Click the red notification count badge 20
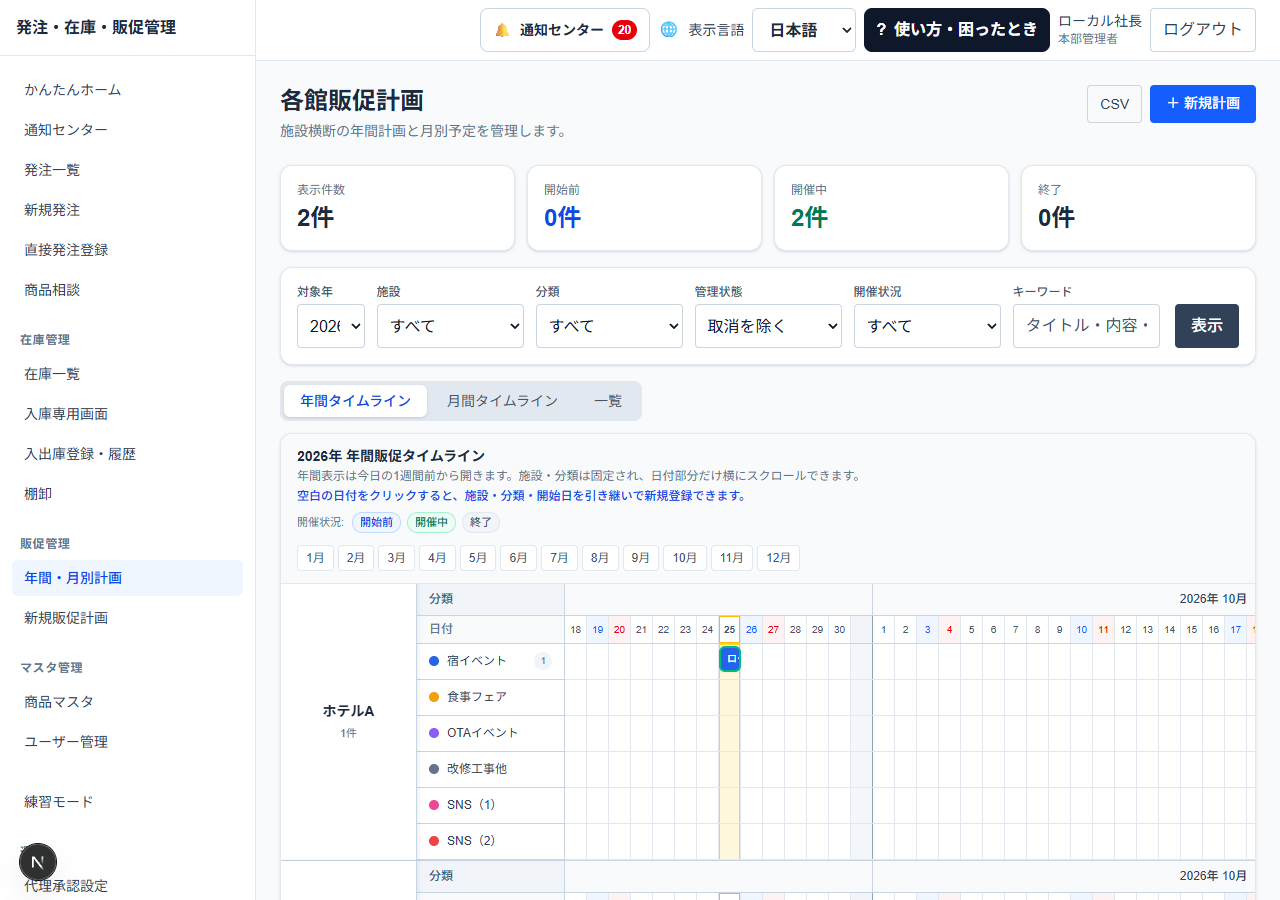The width and height of the screenshot is (1280, 900). click(x=624, y=30)
